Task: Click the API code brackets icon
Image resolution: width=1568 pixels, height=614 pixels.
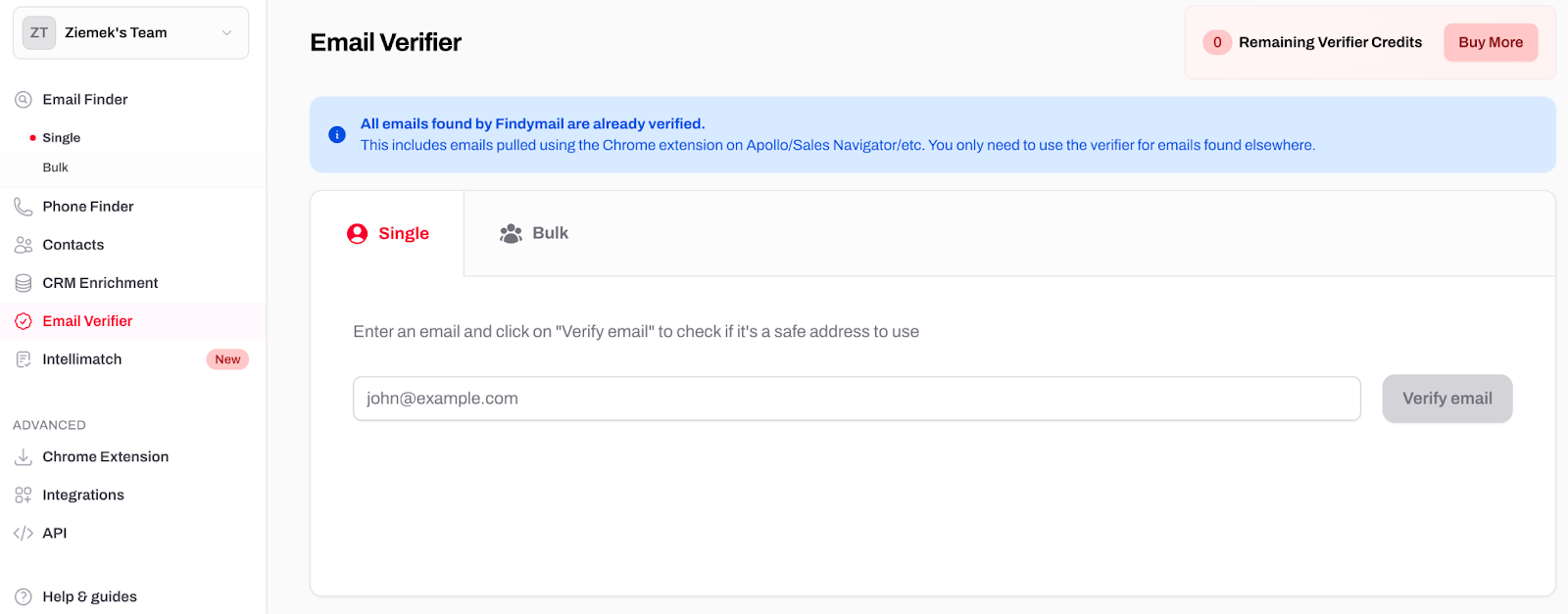Action: tap(24, 534)
